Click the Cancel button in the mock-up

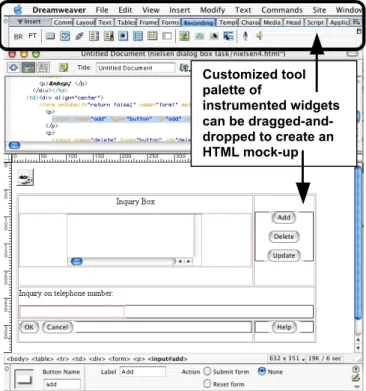point(57,327)
